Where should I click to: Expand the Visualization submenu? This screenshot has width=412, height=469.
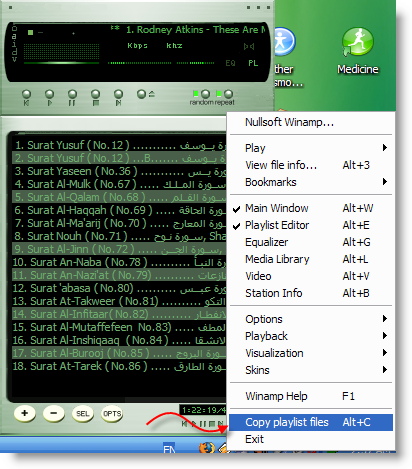click(x=311, y=353)
